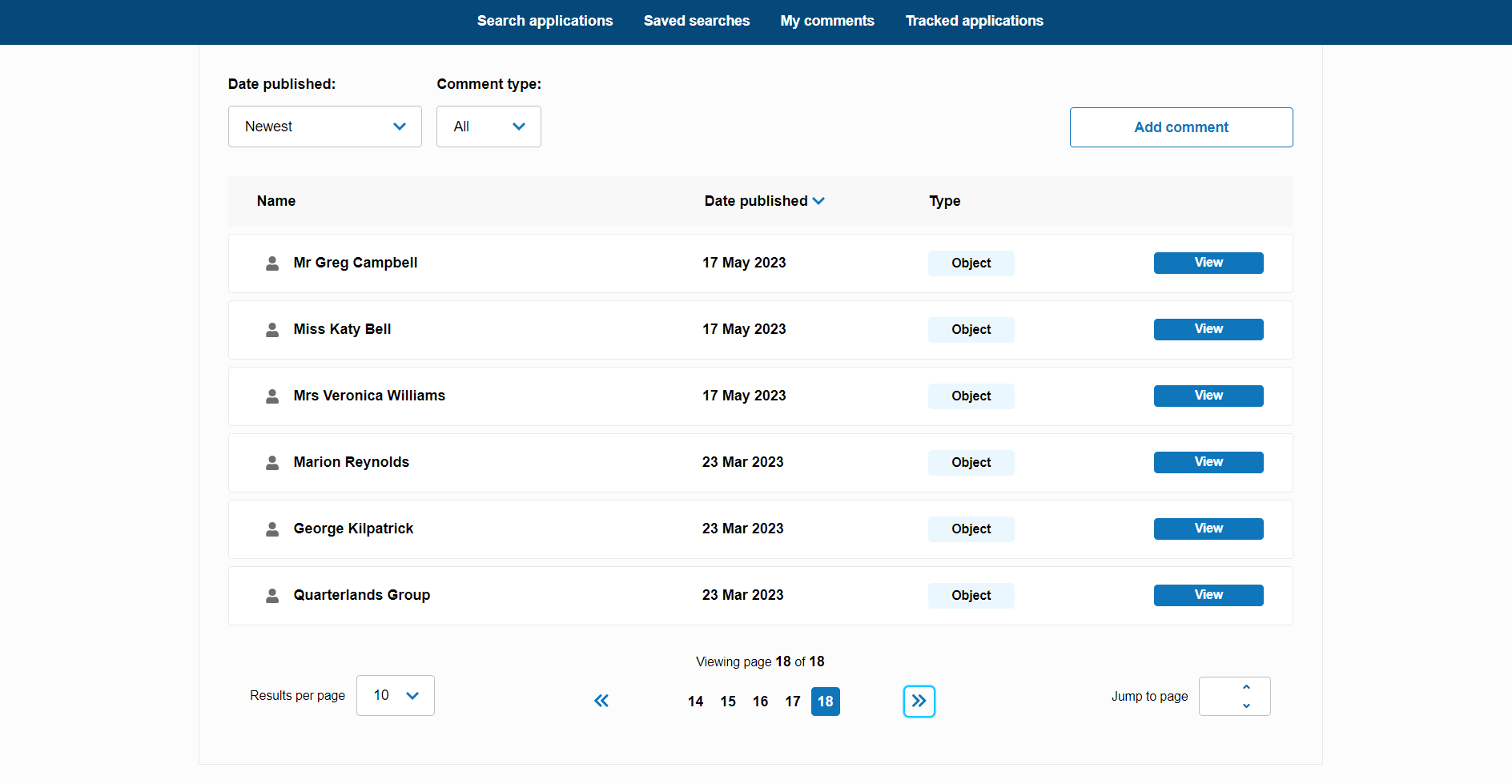Go to page 17
The height and width of the screenshot is (784, 1512).
point(793,702)
